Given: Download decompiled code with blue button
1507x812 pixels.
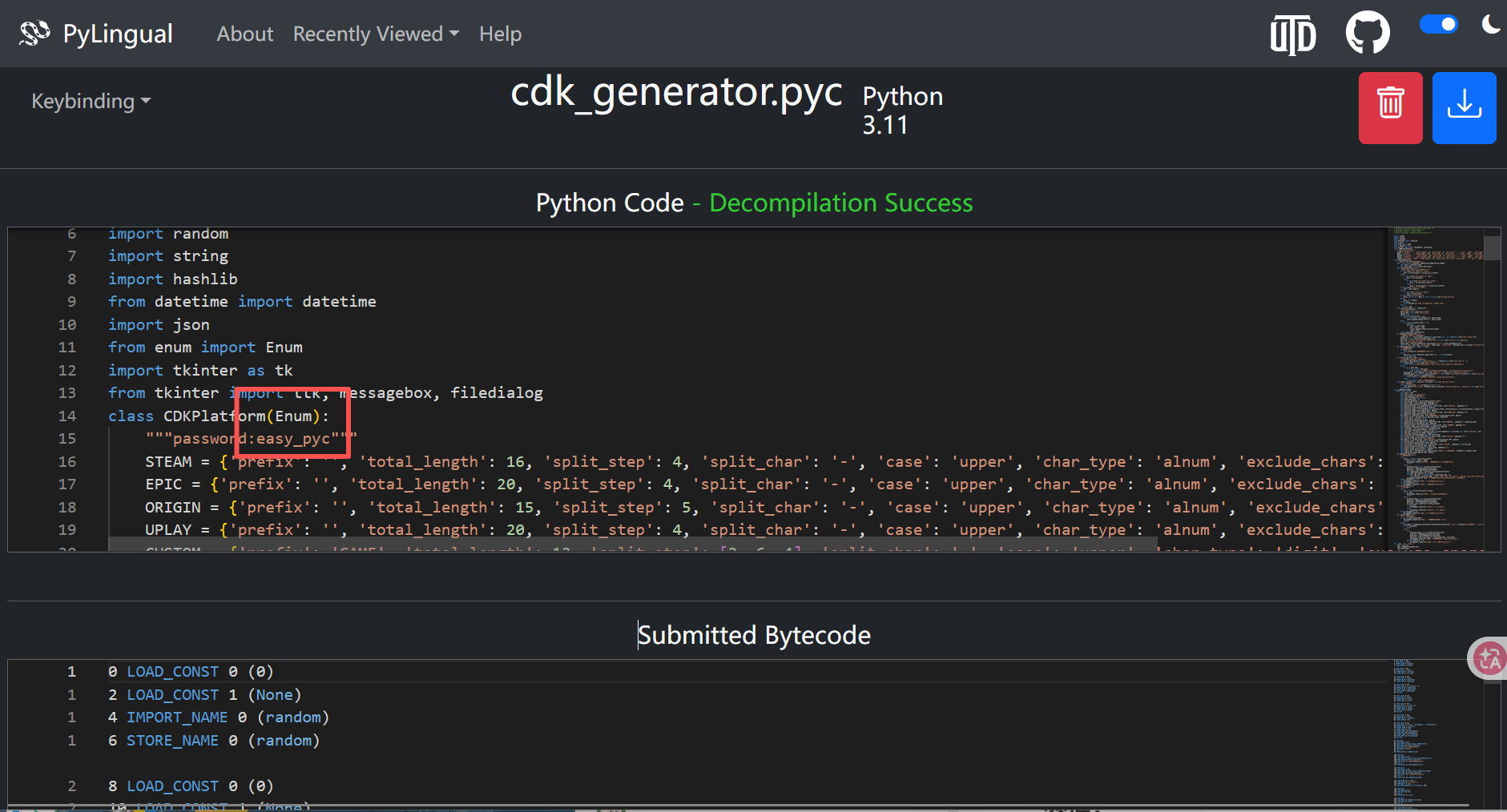Looking at the screenshot, I should point(1464,108).
